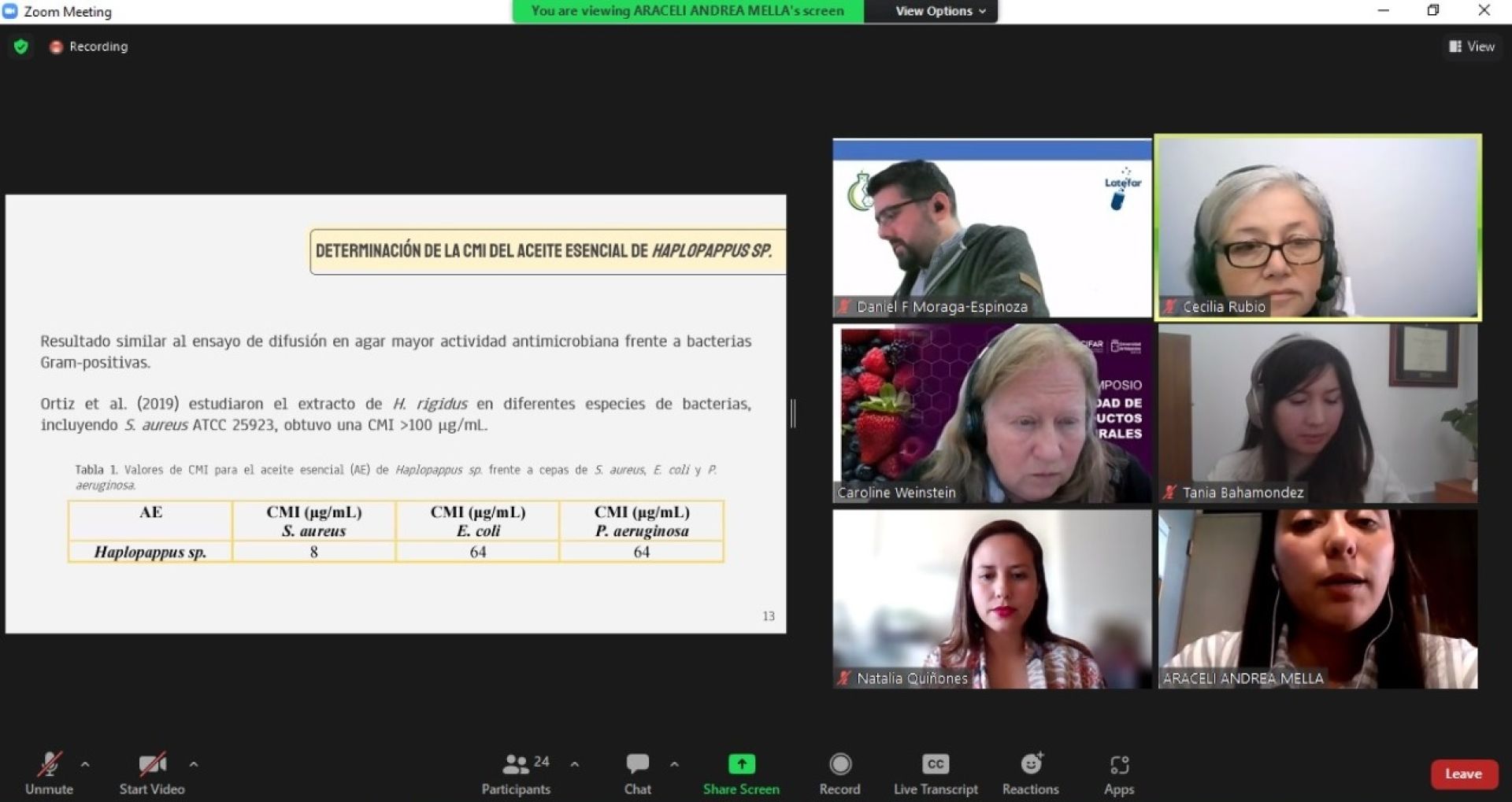Click the divider handle beside shared slide

(x=793, y=413)
